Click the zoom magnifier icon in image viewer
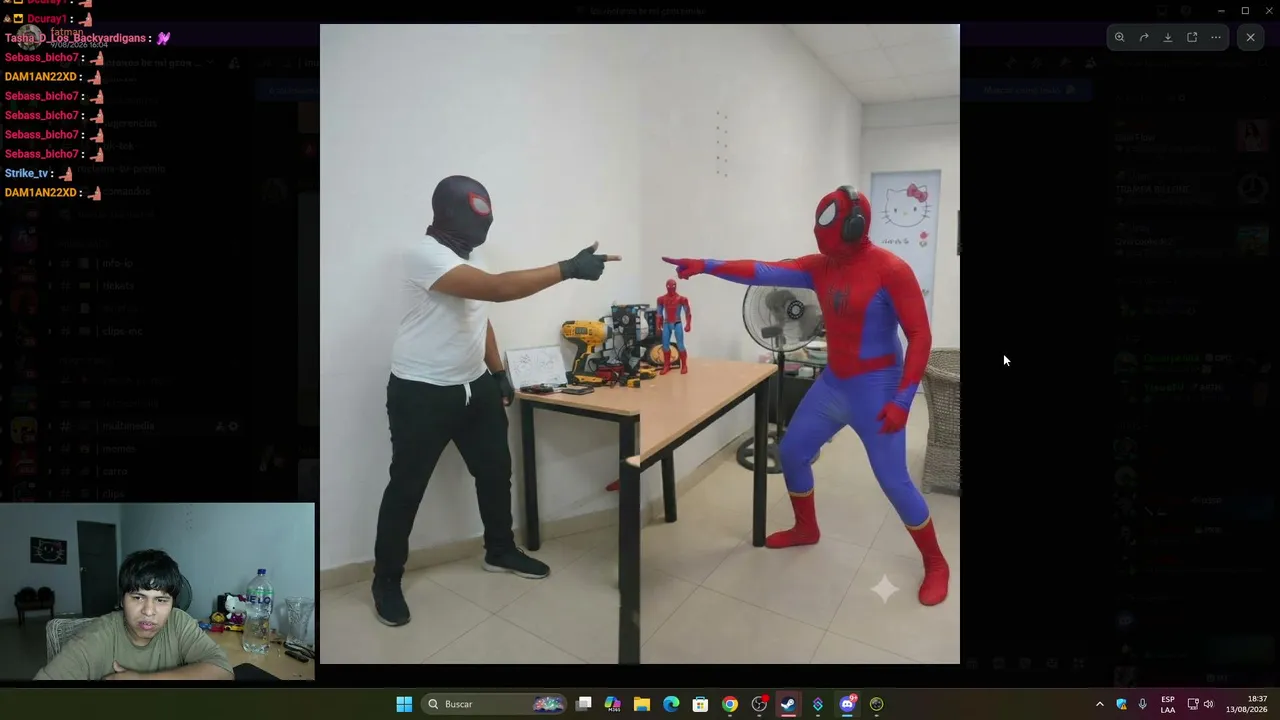This screenshot has width=1280, height=720. pyautogui.click(x=1120, y=38)
